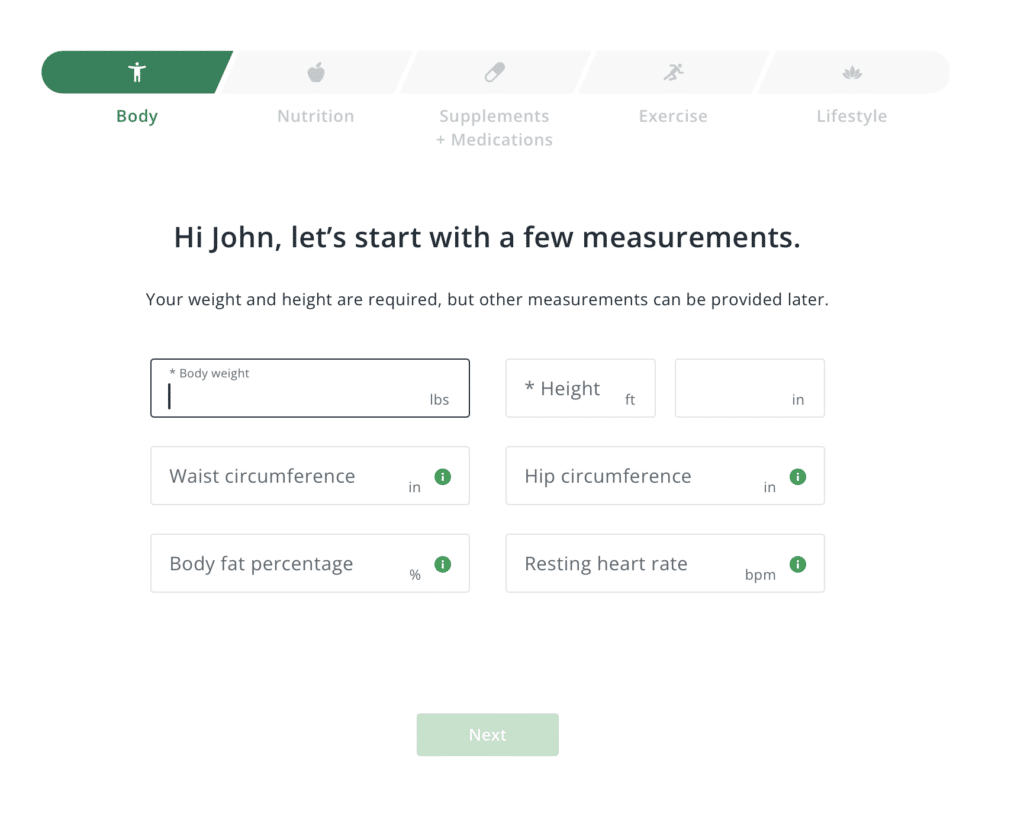The width and height of the screenshot is (1024, 814).
Task: Click the Lifestyle lotus icon
Action: point(852,72)
